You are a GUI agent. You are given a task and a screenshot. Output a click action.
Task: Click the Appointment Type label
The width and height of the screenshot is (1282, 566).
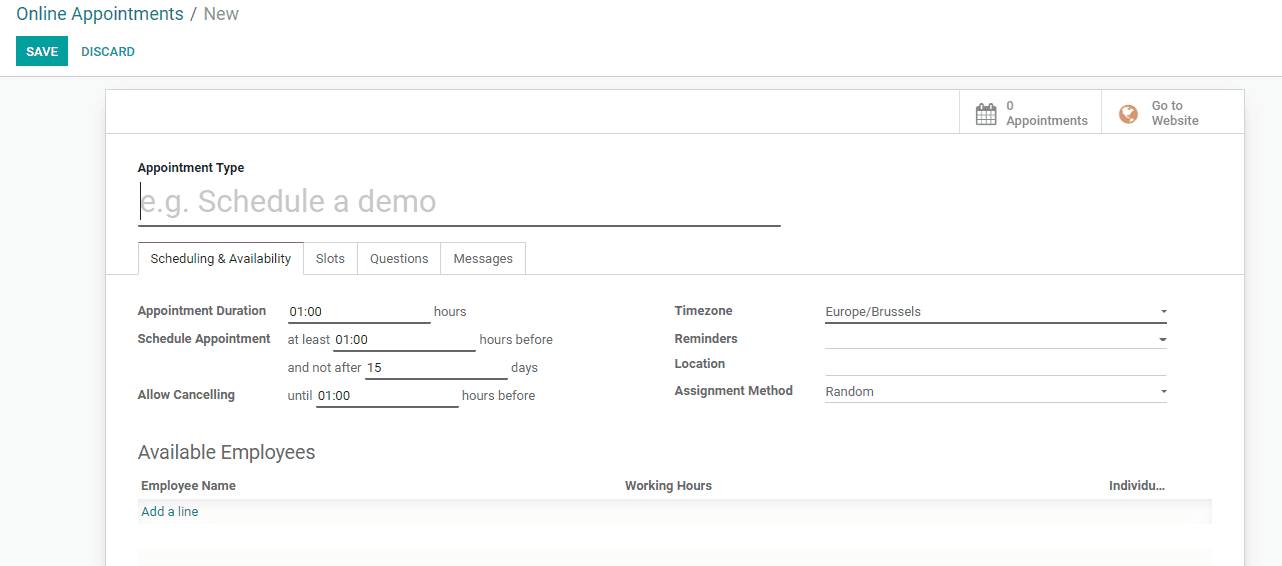(191, 168)
